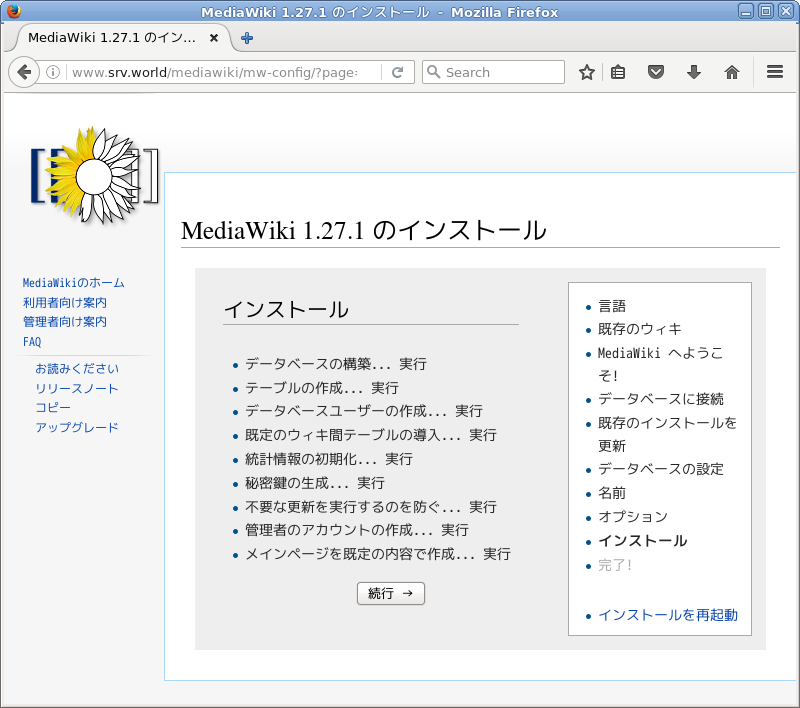Open MediaWikiのホーム link
The image size is (800, 708).
[x=73, y=283]
